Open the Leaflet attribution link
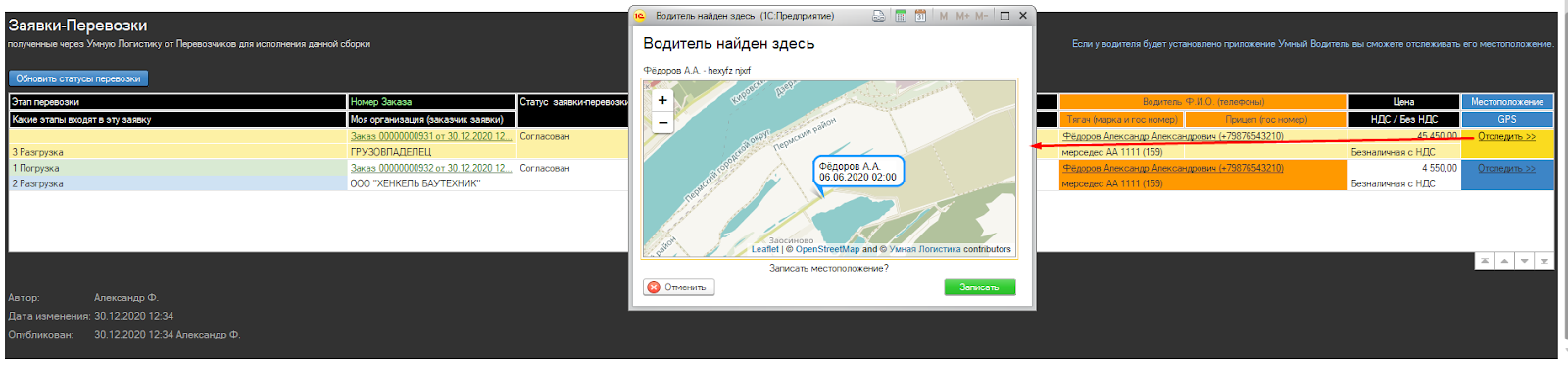 pyautogui.click(x=764, y=249)
